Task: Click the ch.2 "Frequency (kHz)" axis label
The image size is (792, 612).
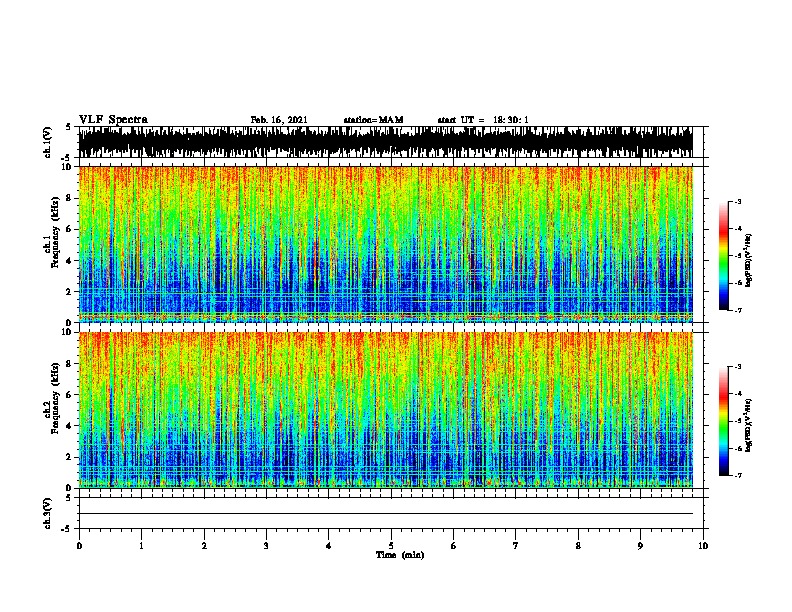Action: coord(55,398)
